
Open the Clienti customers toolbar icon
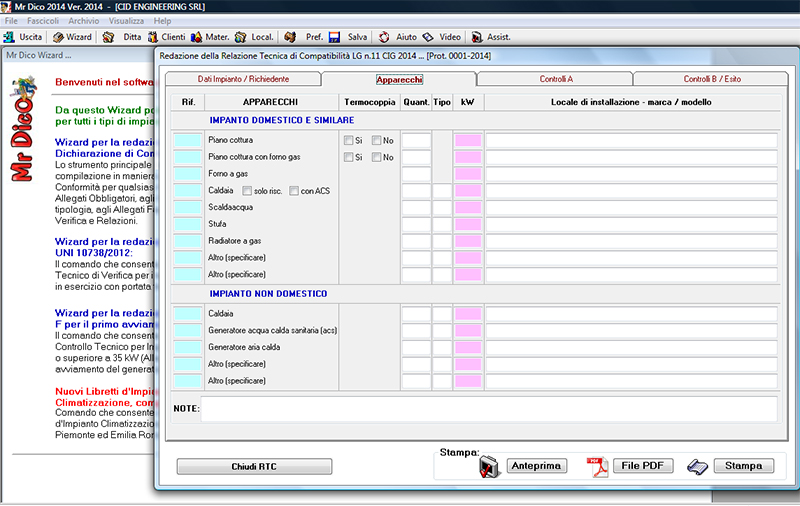coord(153,37)
